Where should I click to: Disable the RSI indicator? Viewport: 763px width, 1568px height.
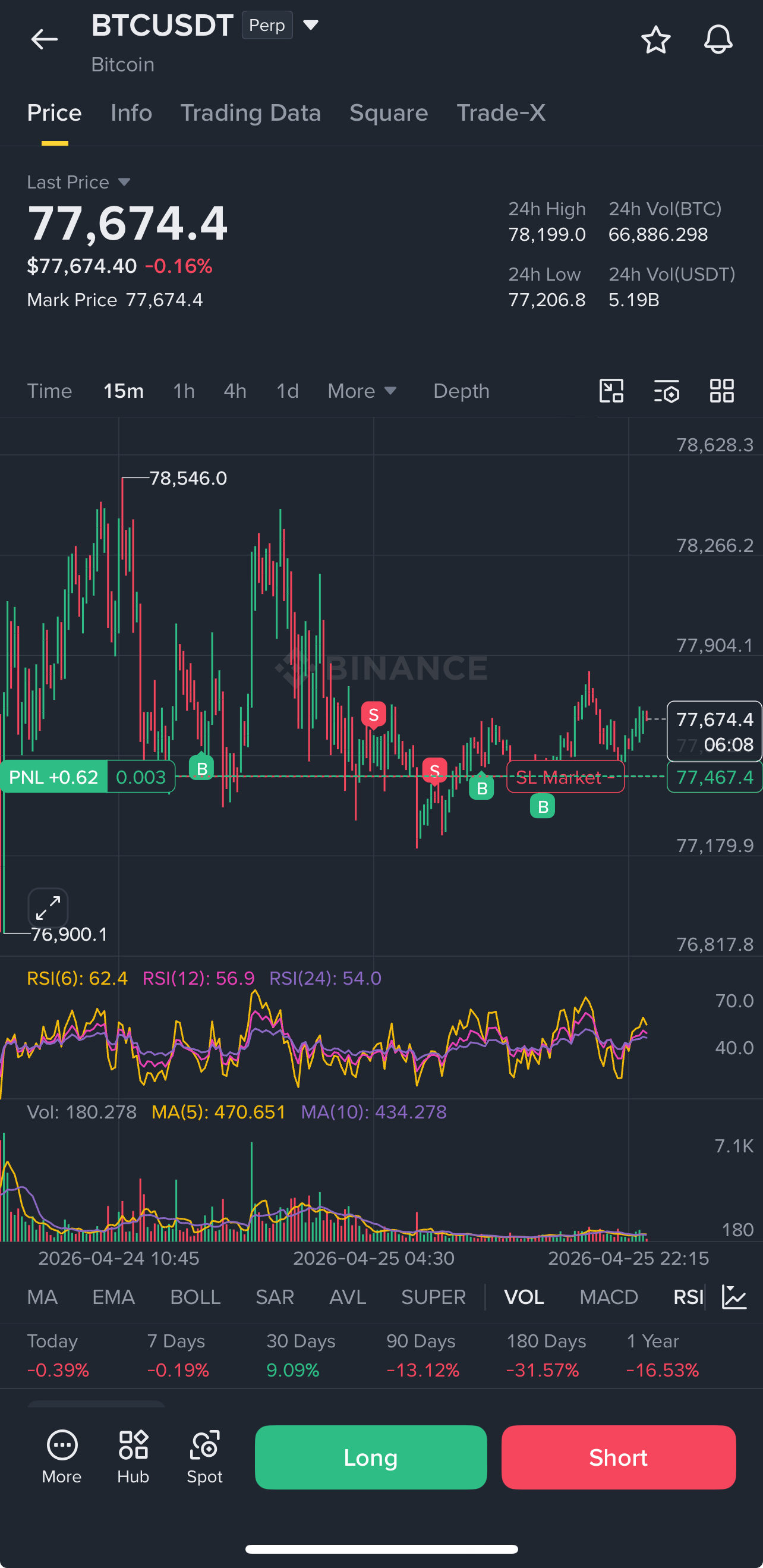[x=688, y=1297]
